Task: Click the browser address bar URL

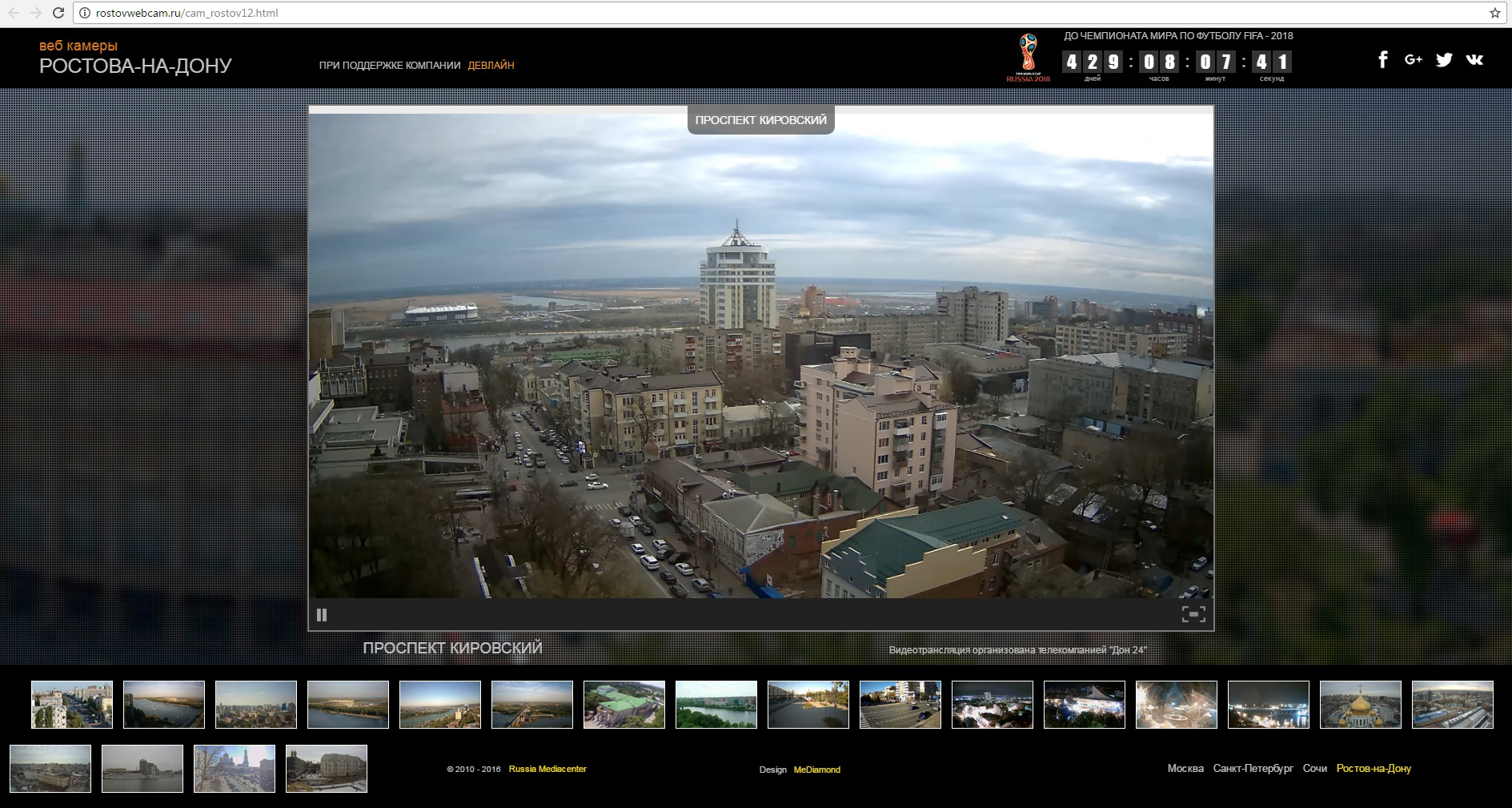Action: point(186,13)
